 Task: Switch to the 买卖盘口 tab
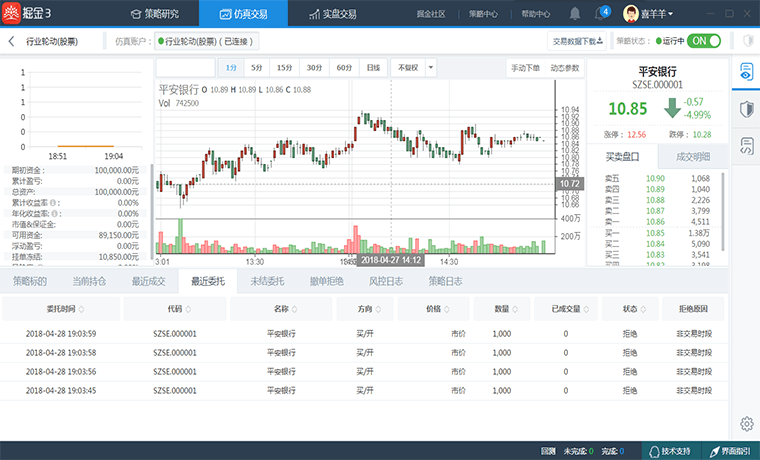pos(622,157)
